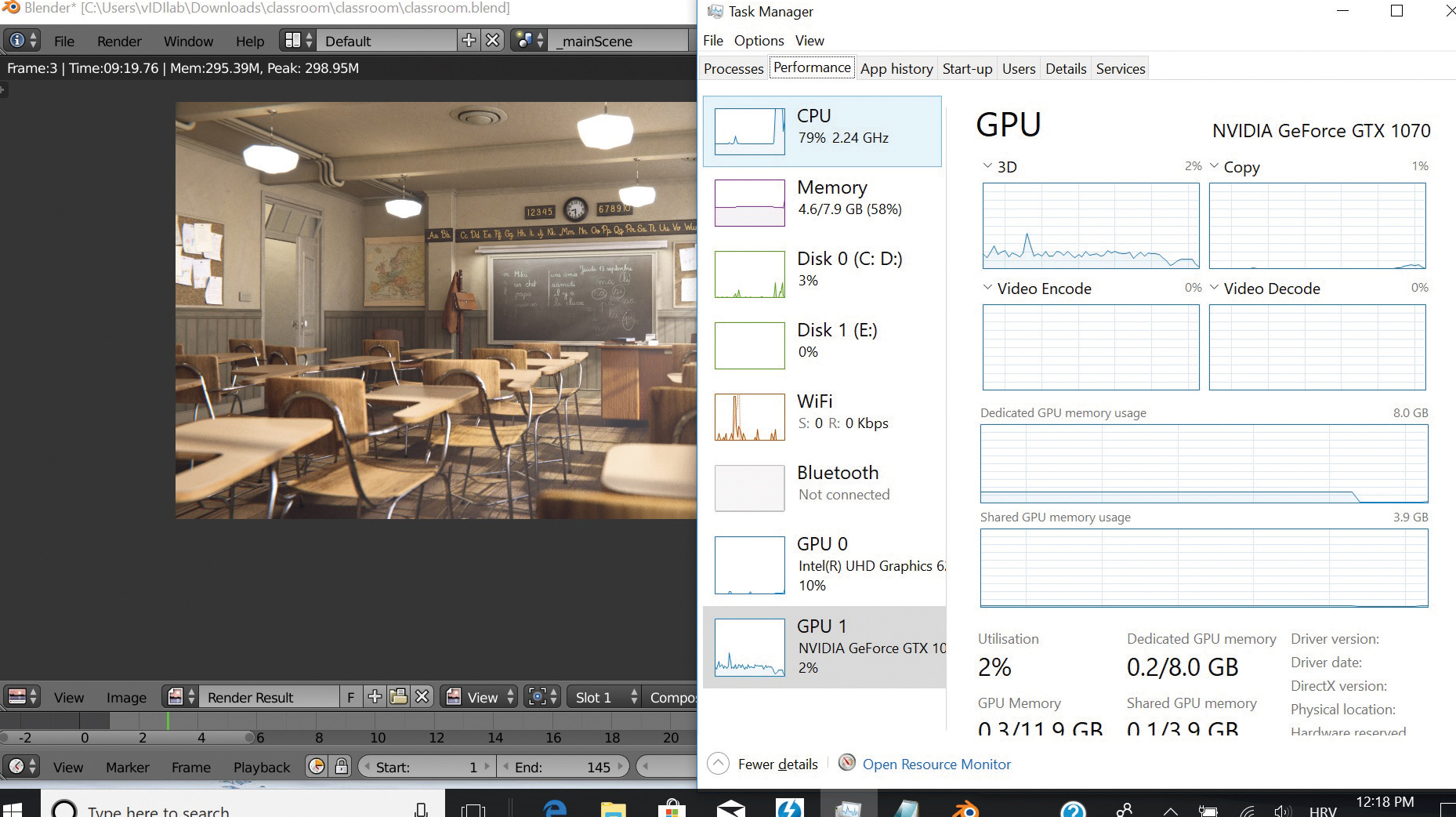Image resolution: width=1456 pixels, height=817 pixels.
Task: Open image file with folder icon
Action: click(x=399, y=697)
